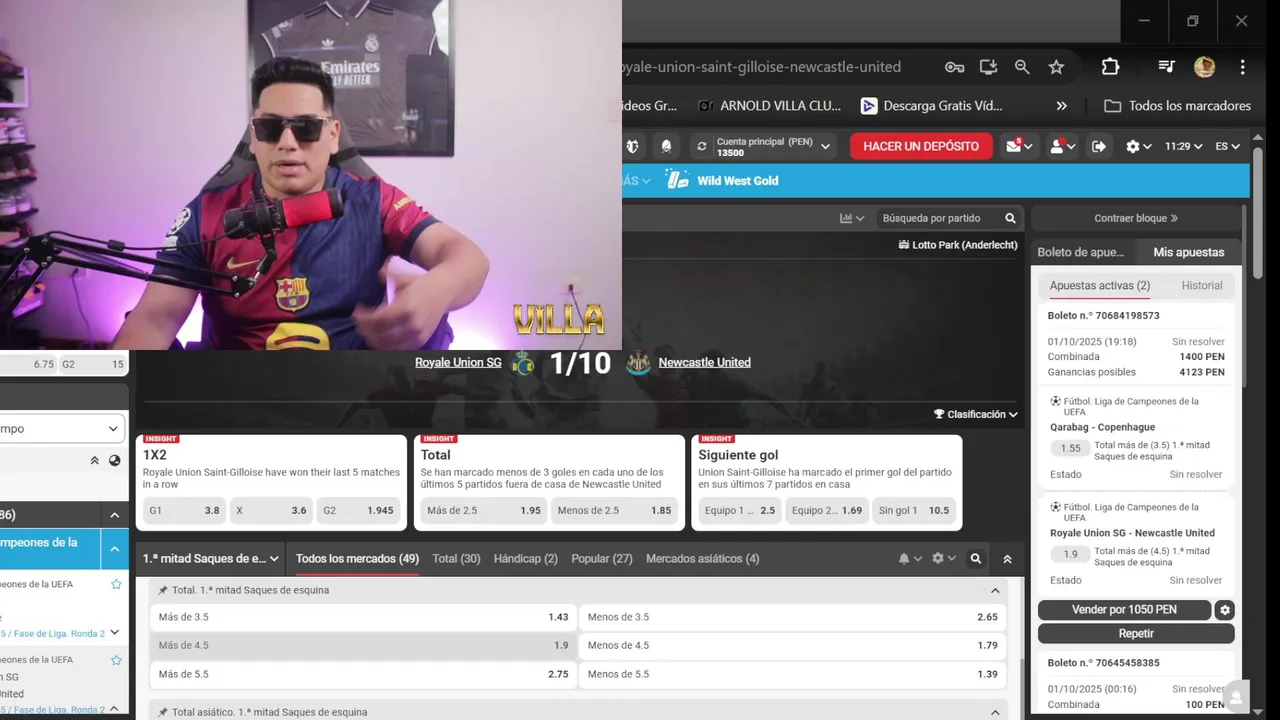Image resolution: width=1280 pixels, height=720 pixels.
Task: Collapse the left sidebar with the double-chevron
Action: pos(94,461)
